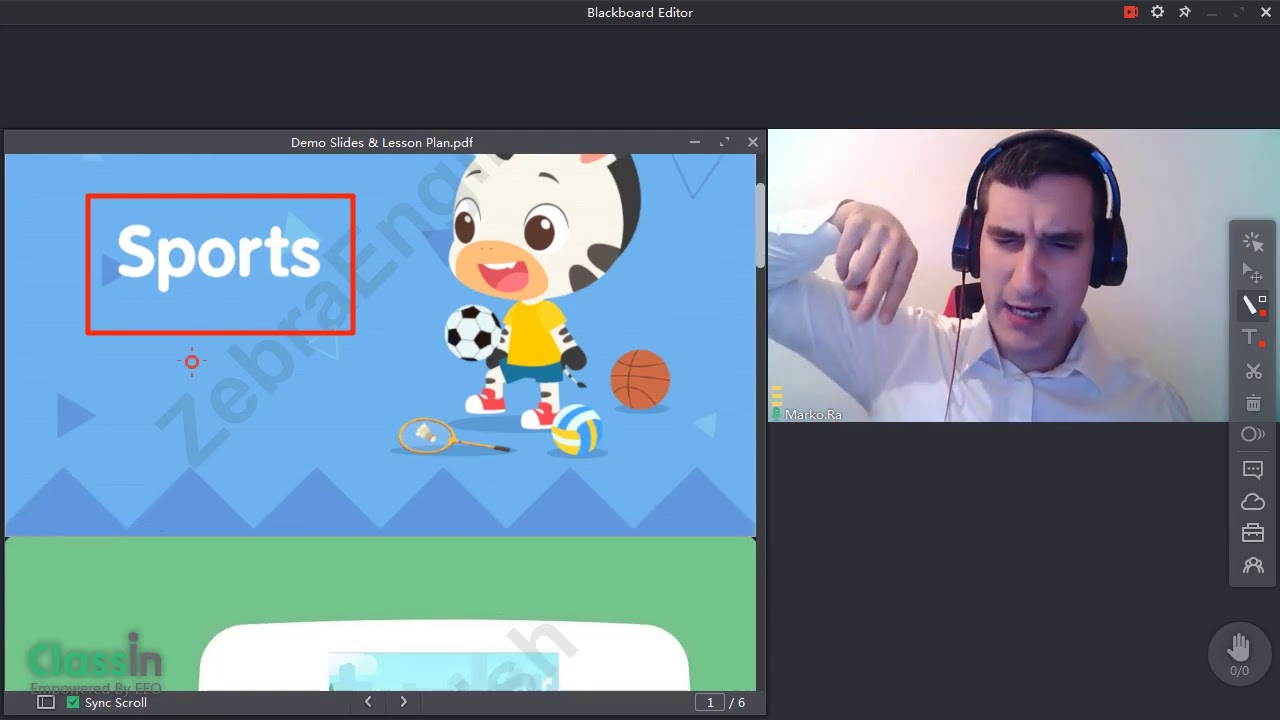Click the raise hand button

(x=1239, y=653)
